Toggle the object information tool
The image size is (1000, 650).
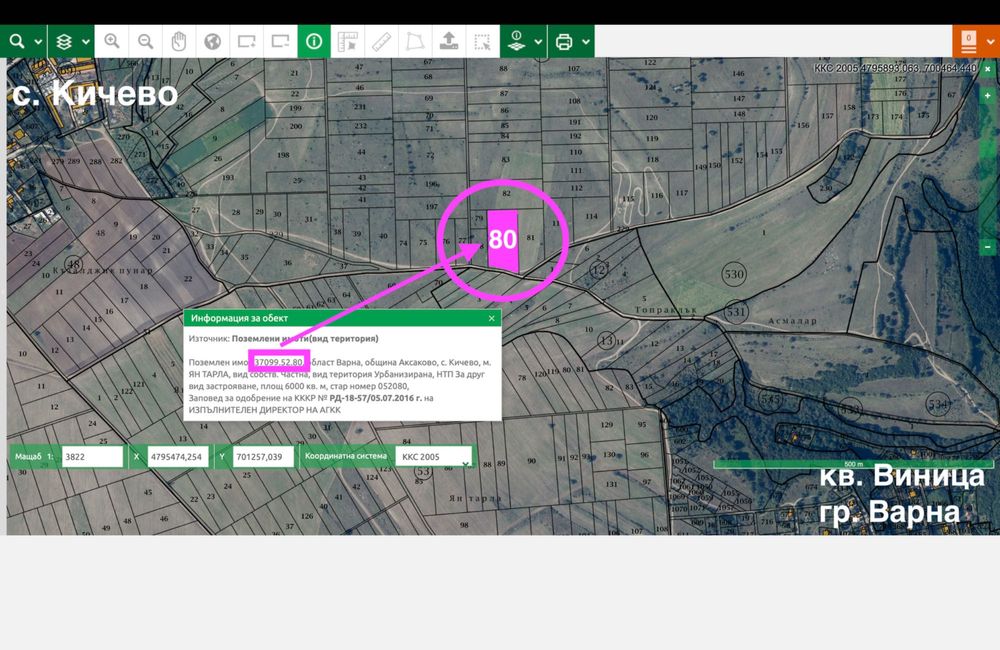[314, 42]
